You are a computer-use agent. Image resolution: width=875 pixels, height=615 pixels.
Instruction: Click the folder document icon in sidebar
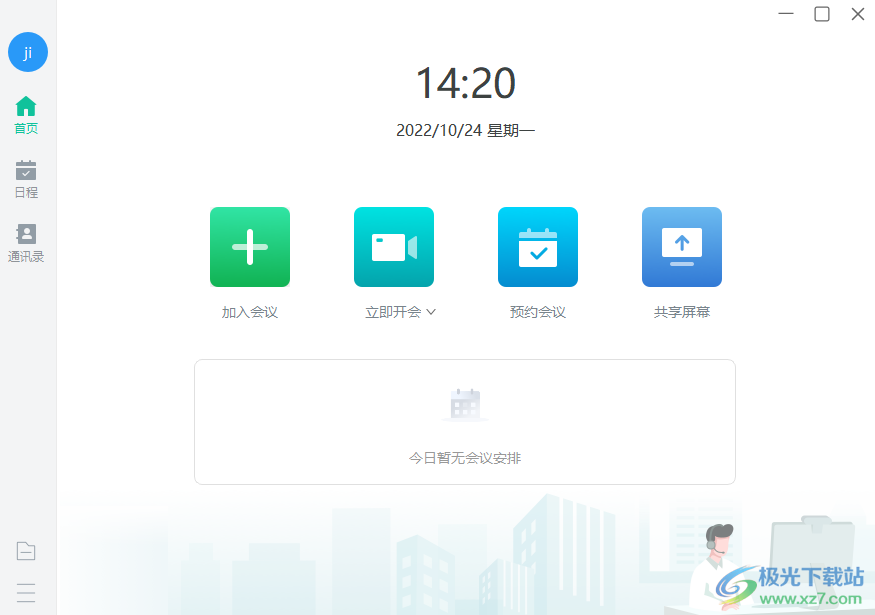(25, 551)
